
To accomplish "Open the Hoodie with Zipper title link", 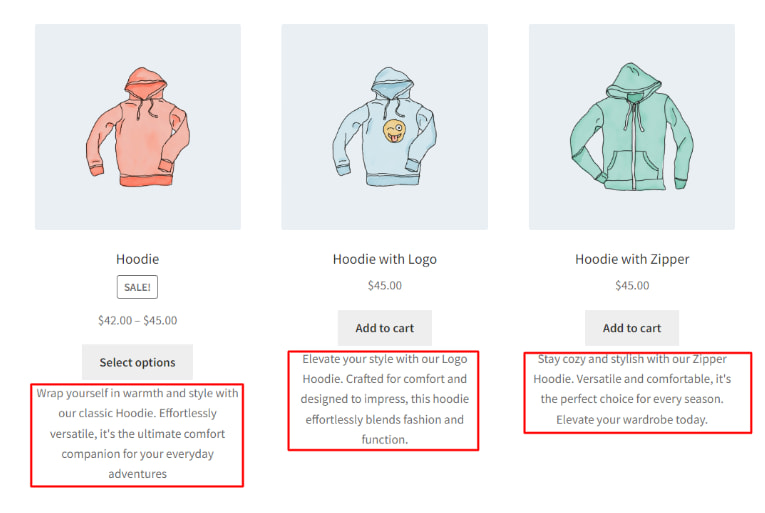I will (x=631, y=259).
